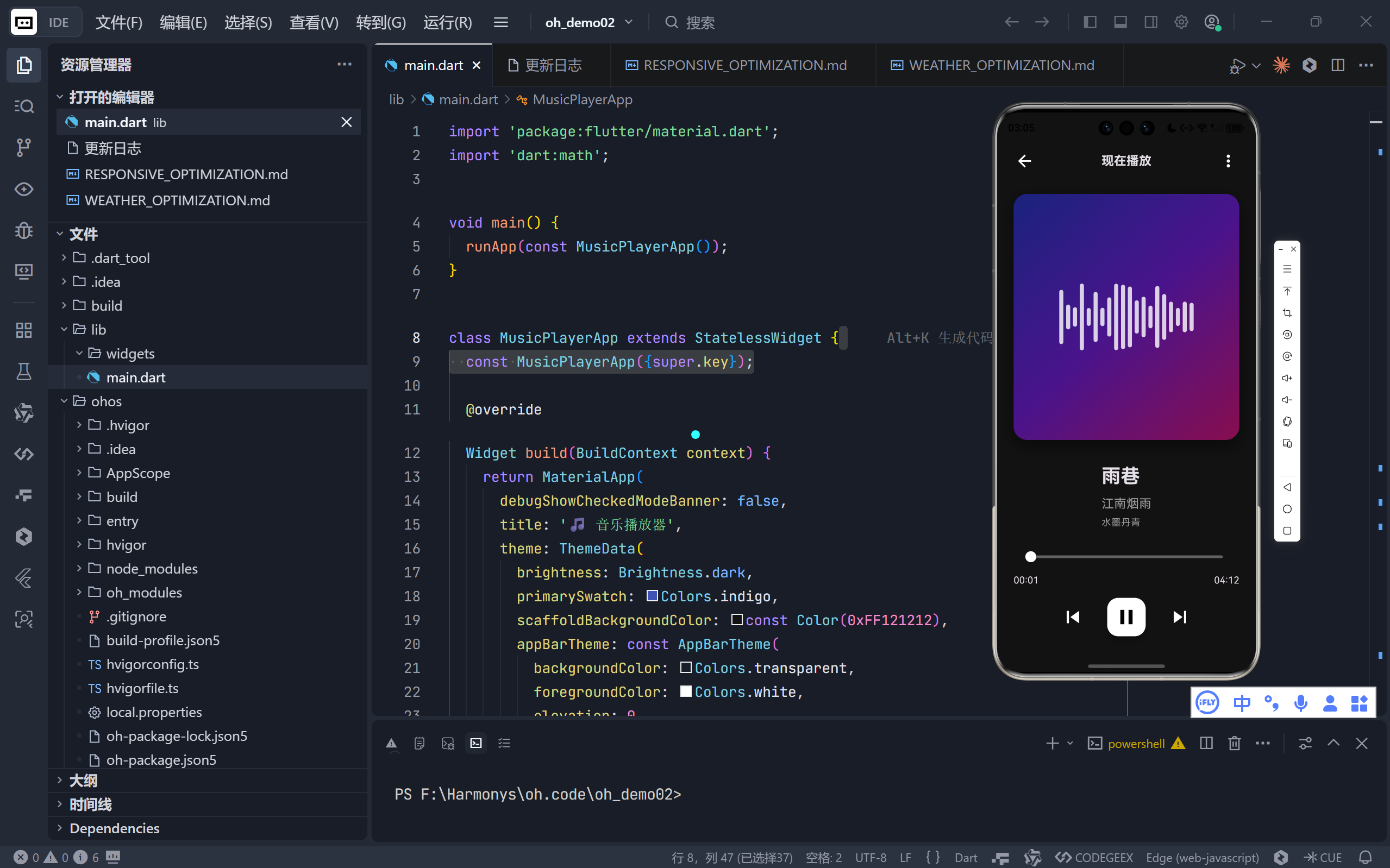Toggle the bottom panel layout button

1120,22
